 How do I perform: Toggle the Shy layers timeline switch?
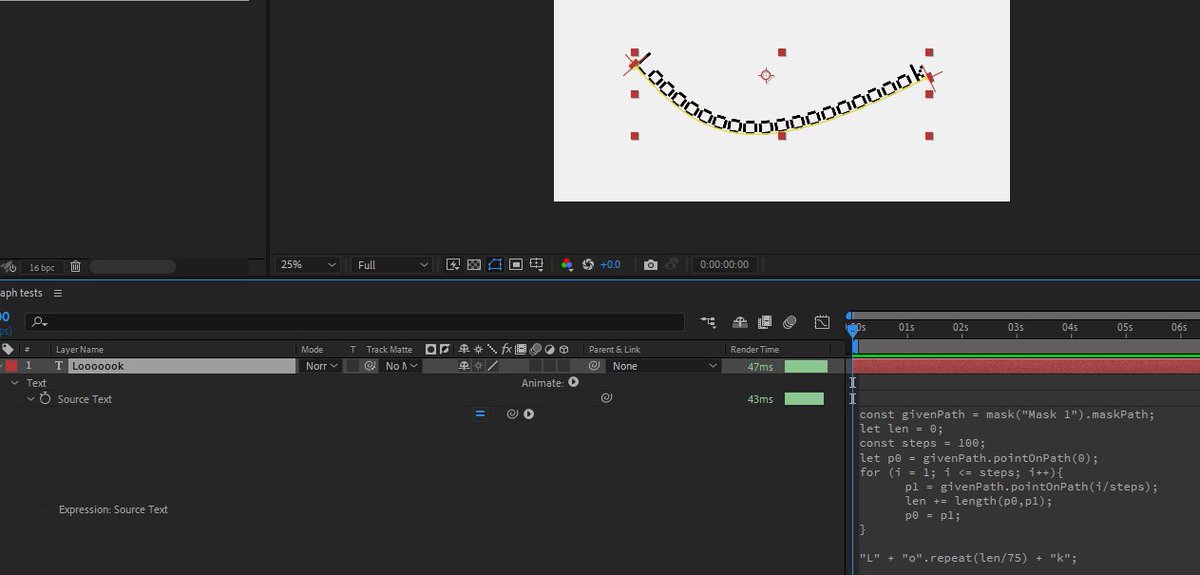740,322
